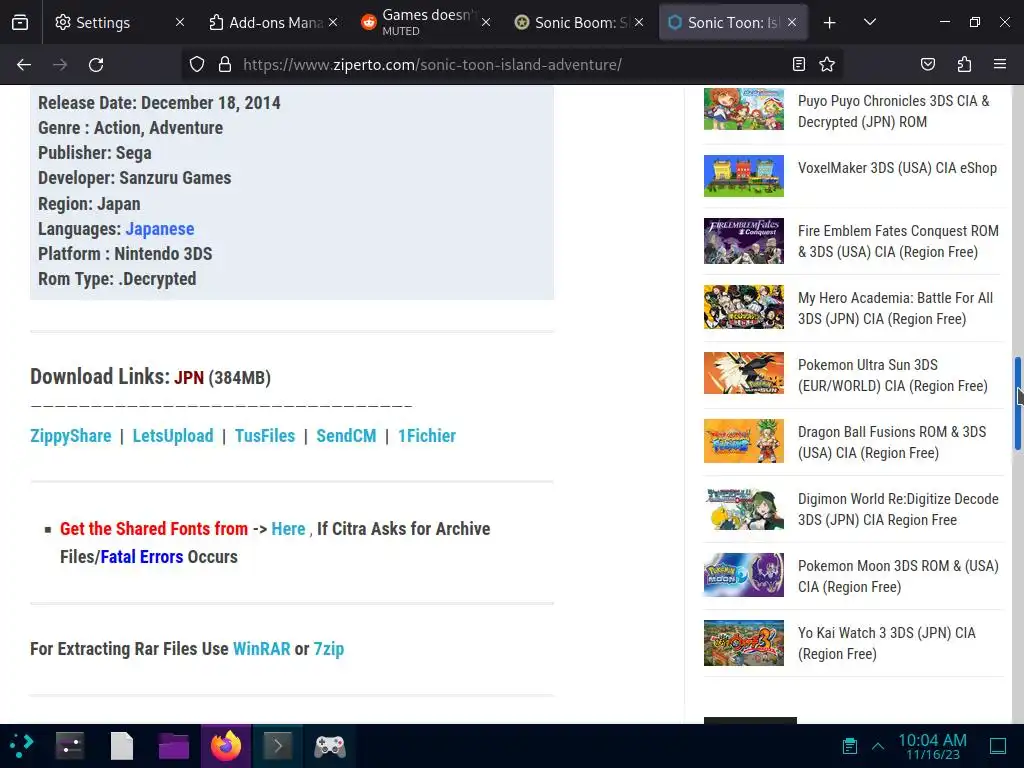Open the blank document taskbar icon
The image size is (1024, 768).
[121, 746]
